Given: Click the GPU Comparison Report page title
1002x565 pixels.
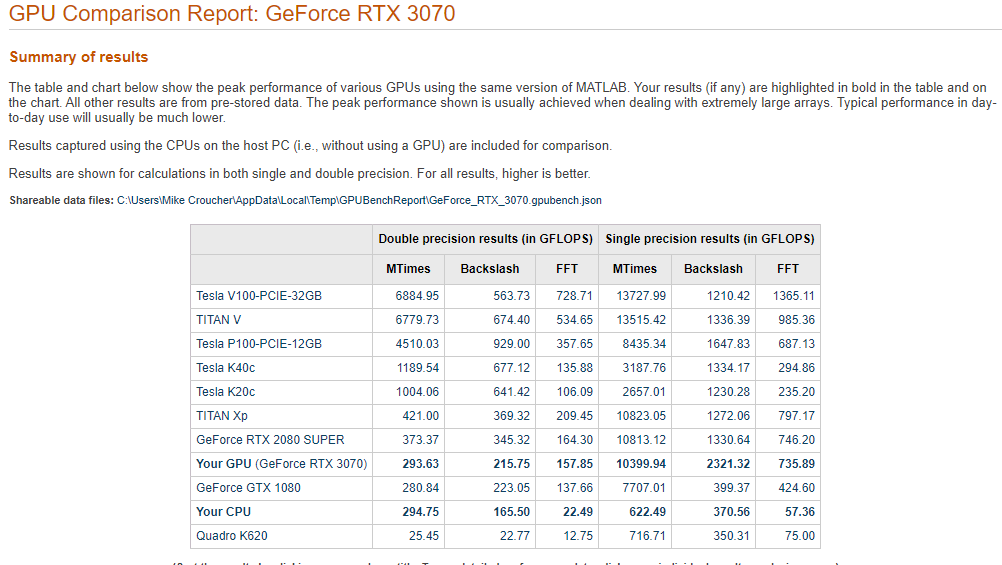Looking at the screenshot, I should 232,14.
